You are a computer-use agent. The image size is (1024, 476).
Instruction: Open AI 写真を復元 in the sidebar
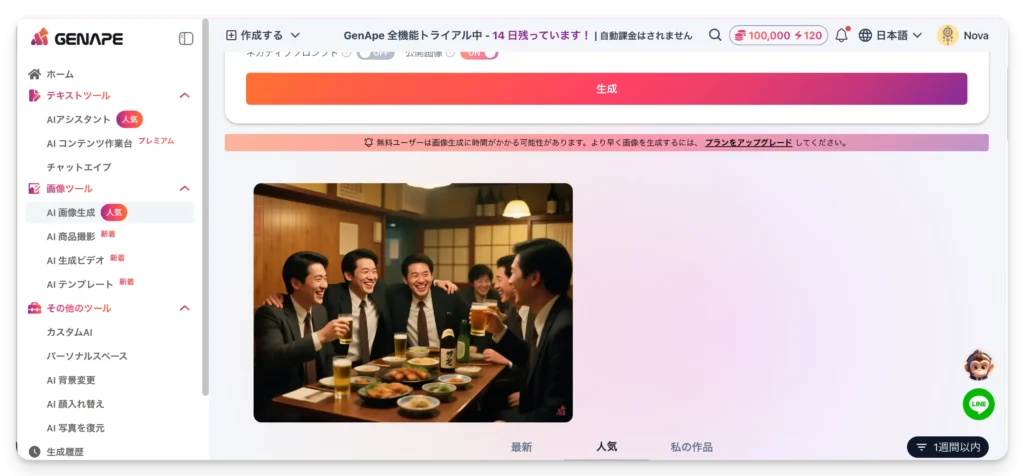point(75,428)
